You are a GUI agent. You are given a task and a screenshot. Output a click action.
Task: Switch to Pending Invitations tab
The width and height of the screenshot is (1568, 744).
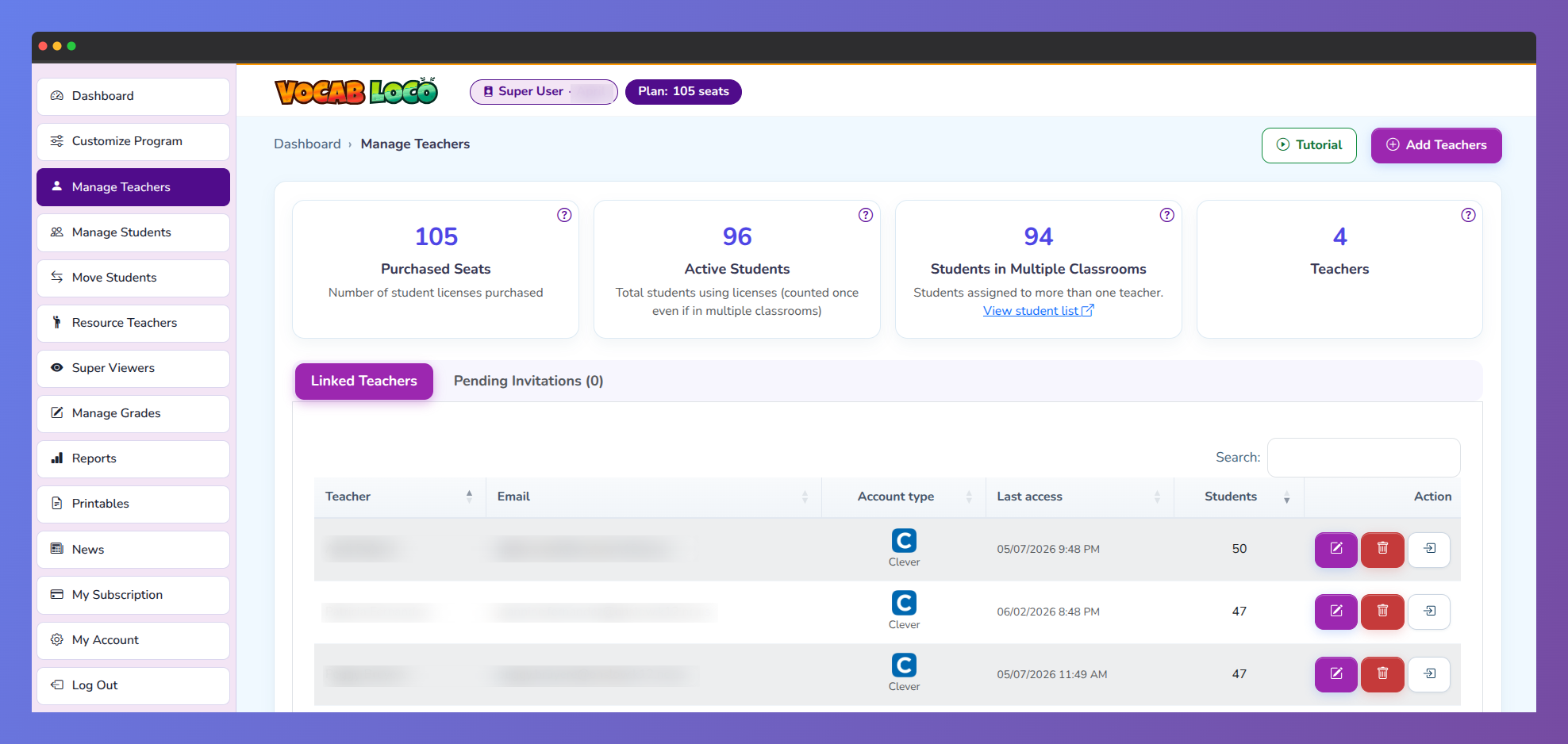point(528,382)
